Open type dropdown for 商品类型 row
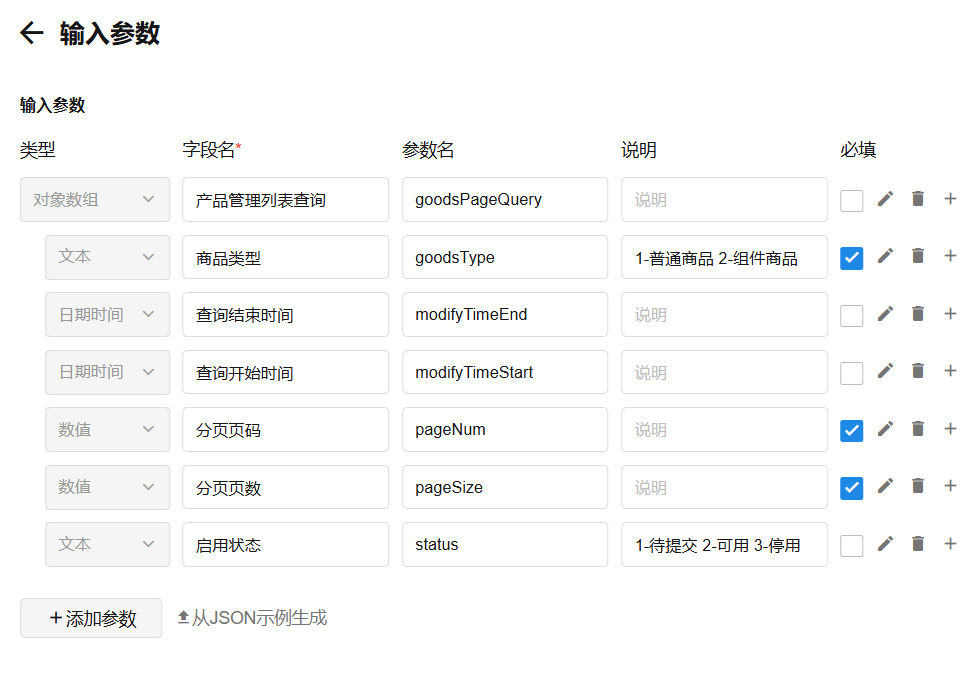Screen dimensions: 975x679 pos(108,257)
